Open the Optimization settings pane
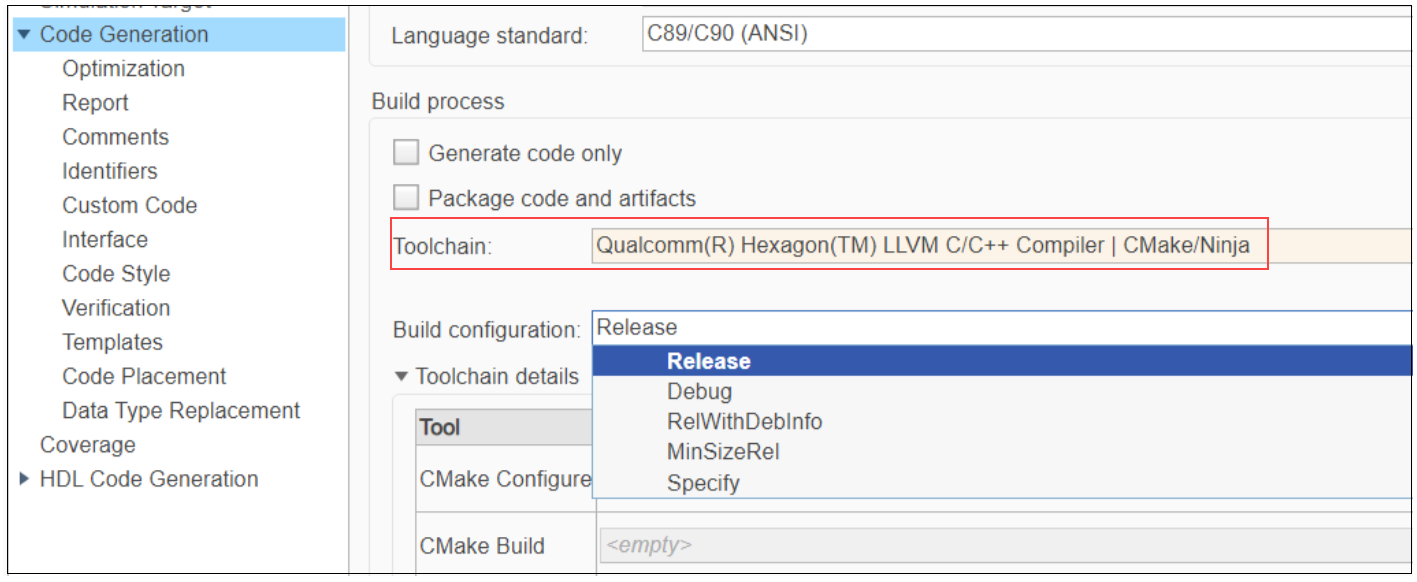1417x582 pixels. coord(123,69)
